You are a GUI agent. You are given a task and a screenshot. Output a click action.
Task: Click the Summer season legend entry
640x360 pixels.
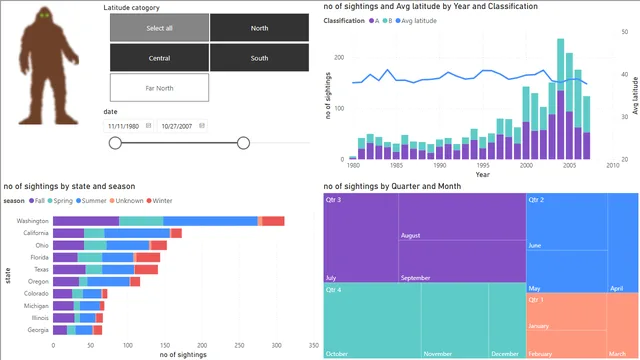coord(91,201)
